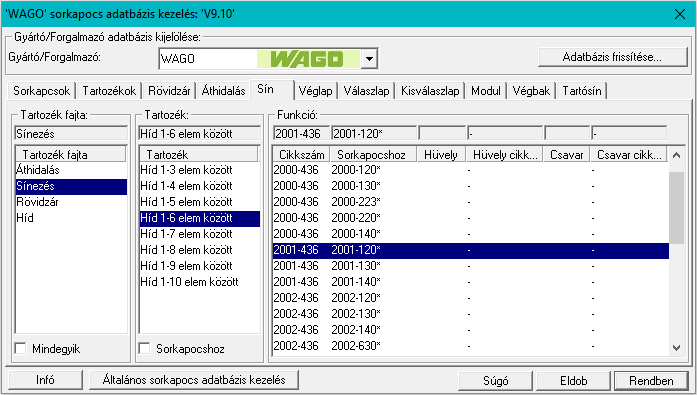Confirm with the Rendben button

click(651, 381)
